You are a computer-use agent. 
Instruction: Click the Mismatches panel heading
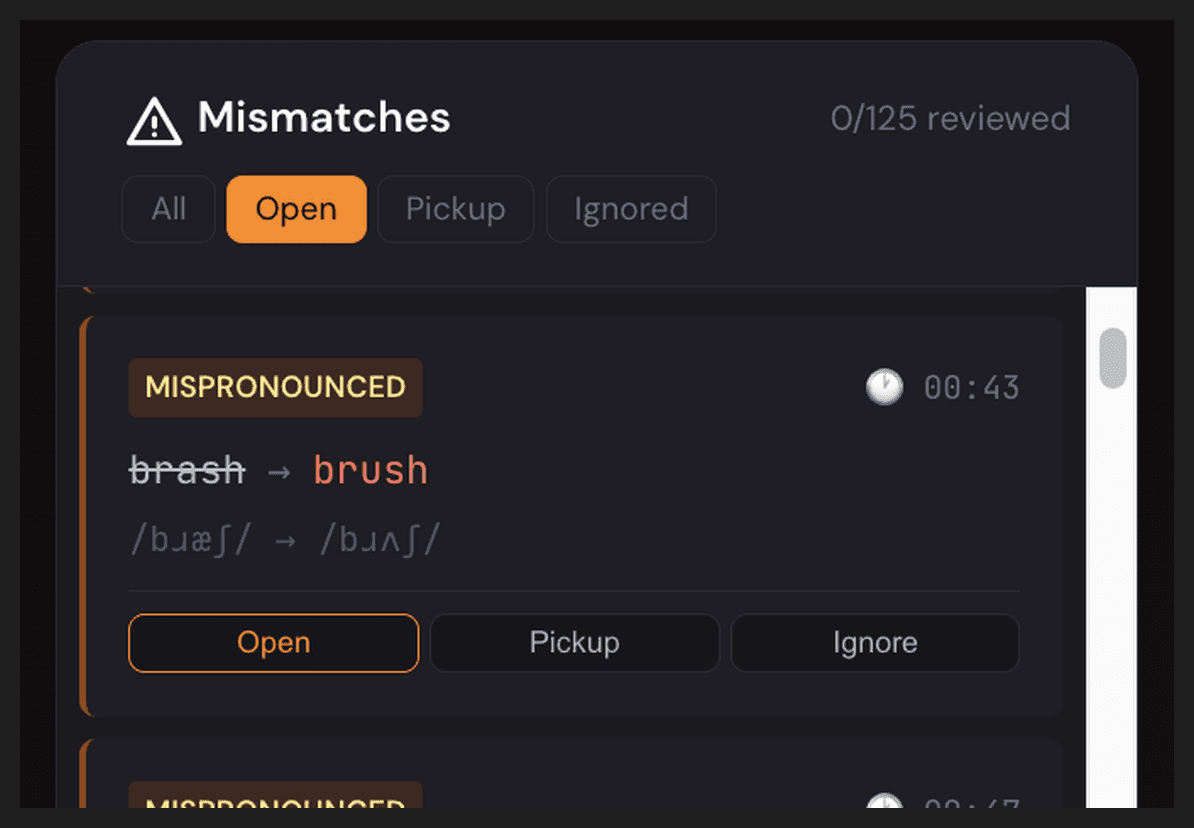tap(323, 118)
